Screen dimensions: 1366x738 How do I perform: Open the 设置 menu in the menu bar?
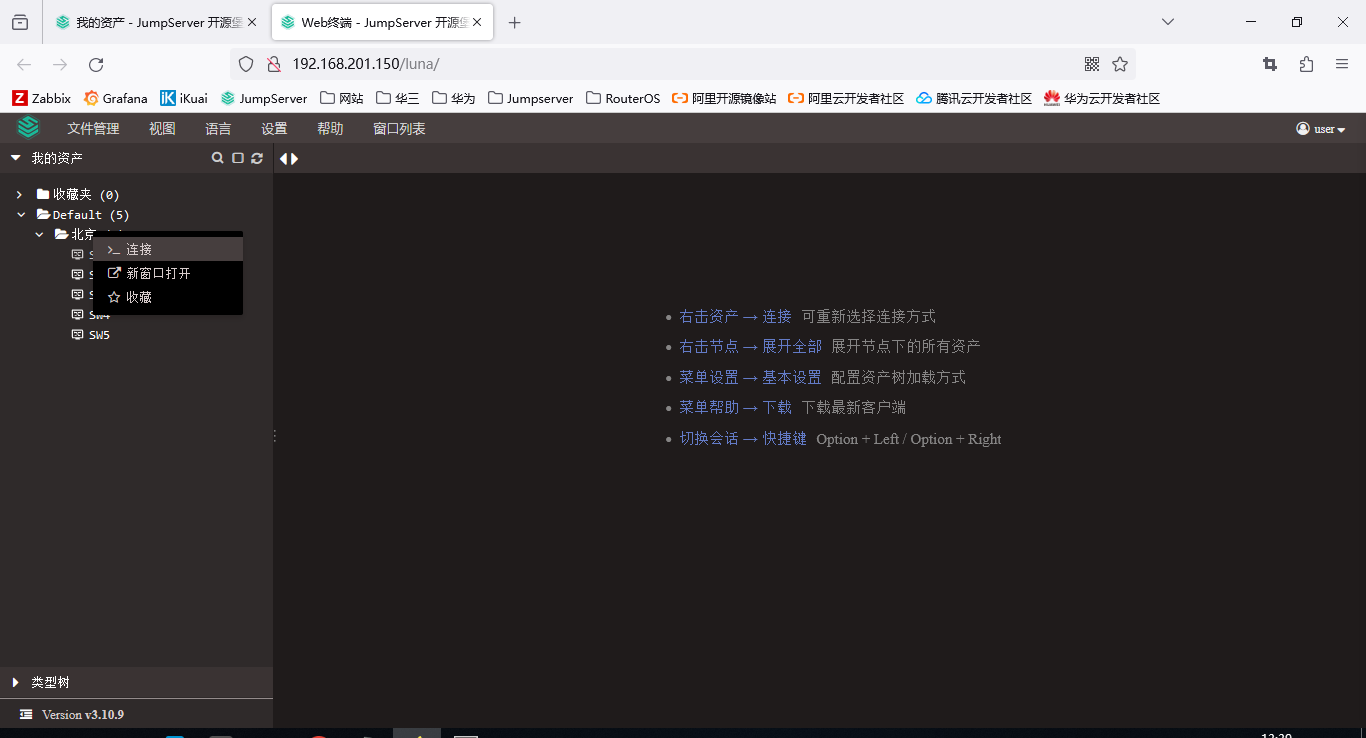274,128
